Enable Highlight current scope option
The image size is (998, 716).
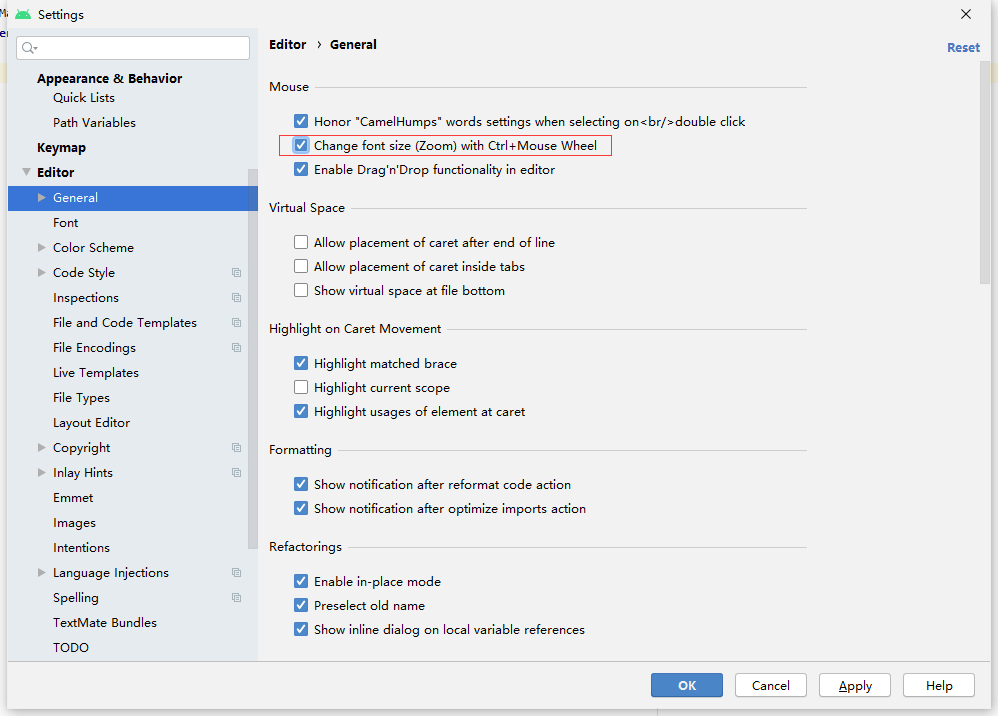(x=301, y=387)
